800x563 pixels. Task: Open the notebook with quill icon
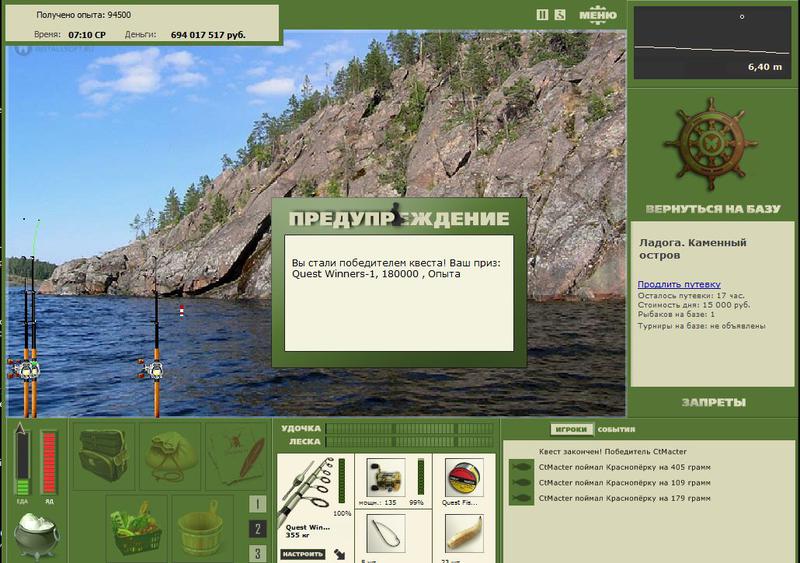pyautogui.click(x=236, y=455)
